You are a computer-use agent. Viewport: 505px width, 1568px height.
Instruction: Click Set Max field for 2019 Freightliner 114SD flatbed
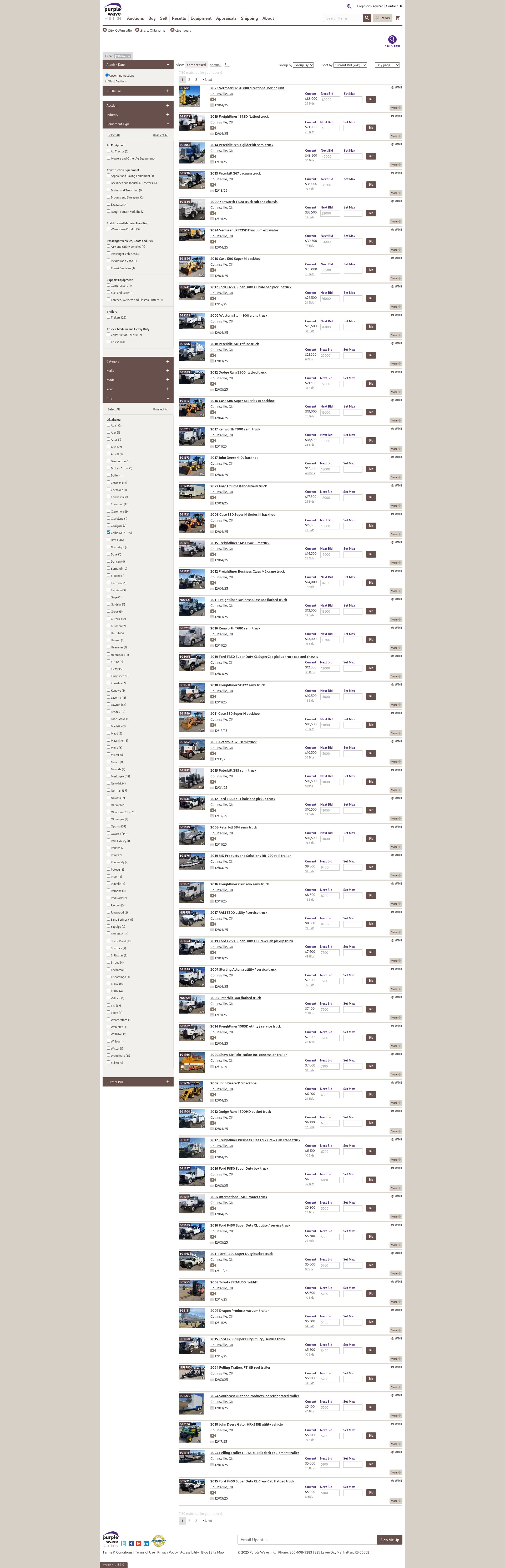click(353, 128)
